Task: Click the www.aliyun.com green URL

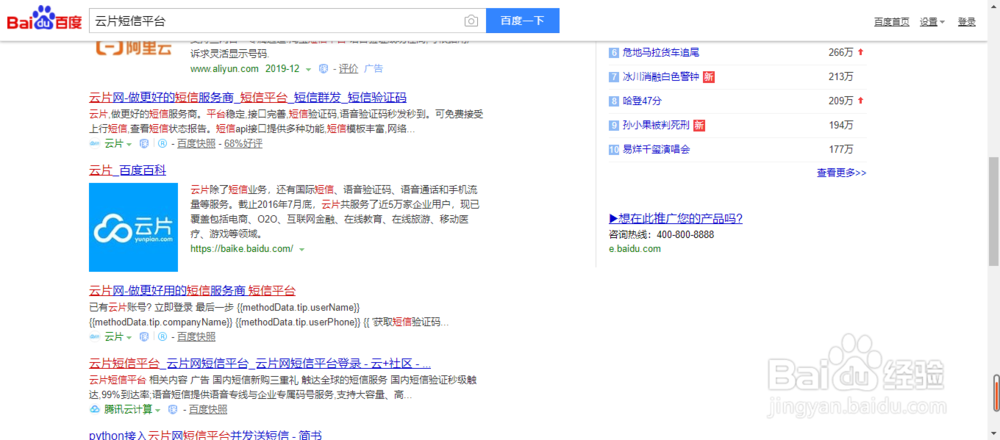Action: [x=224, y=68]
